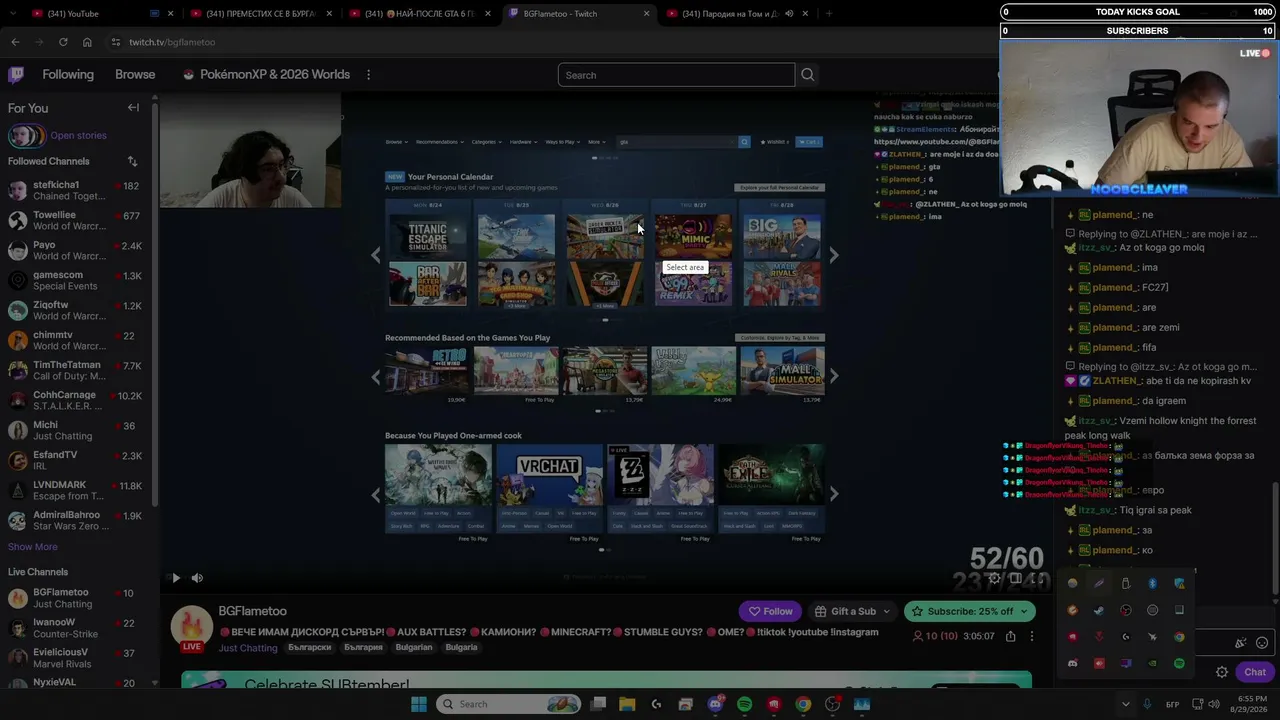This screenshot has height=720, width=1280.
Task: Open File Explorer from the taskbar
Action: coord(627,704)
